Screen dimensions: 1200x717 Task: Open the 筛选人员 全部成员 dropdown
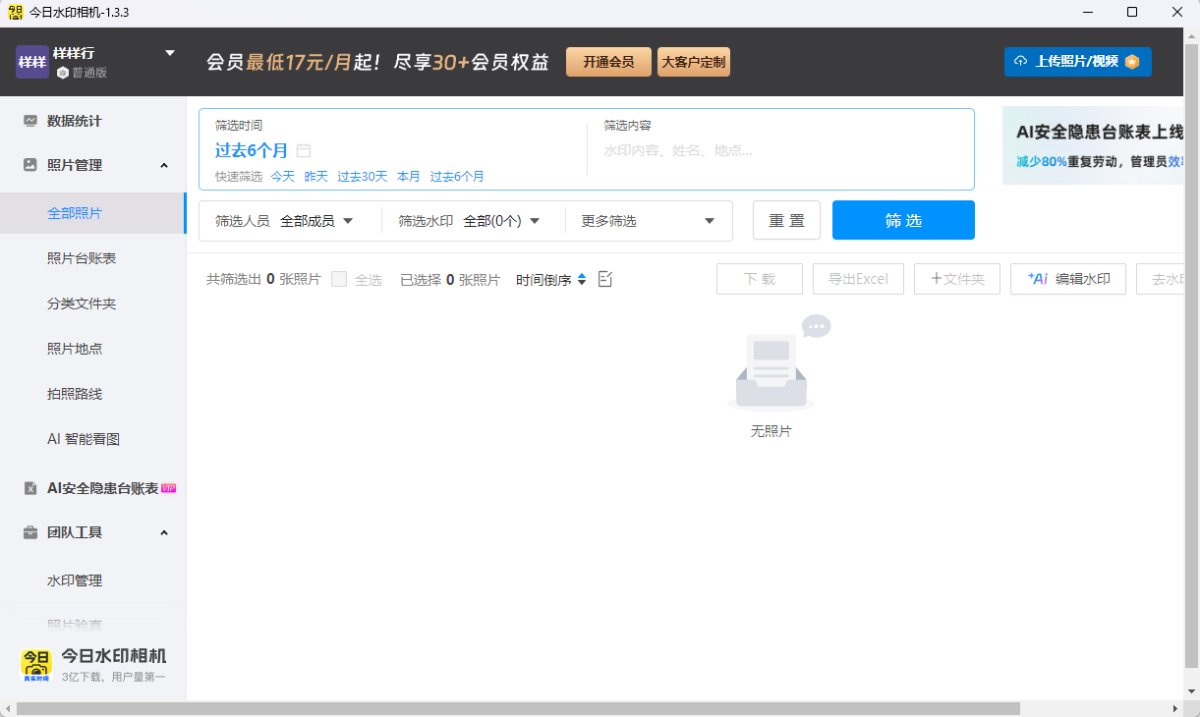pos(317,221)
